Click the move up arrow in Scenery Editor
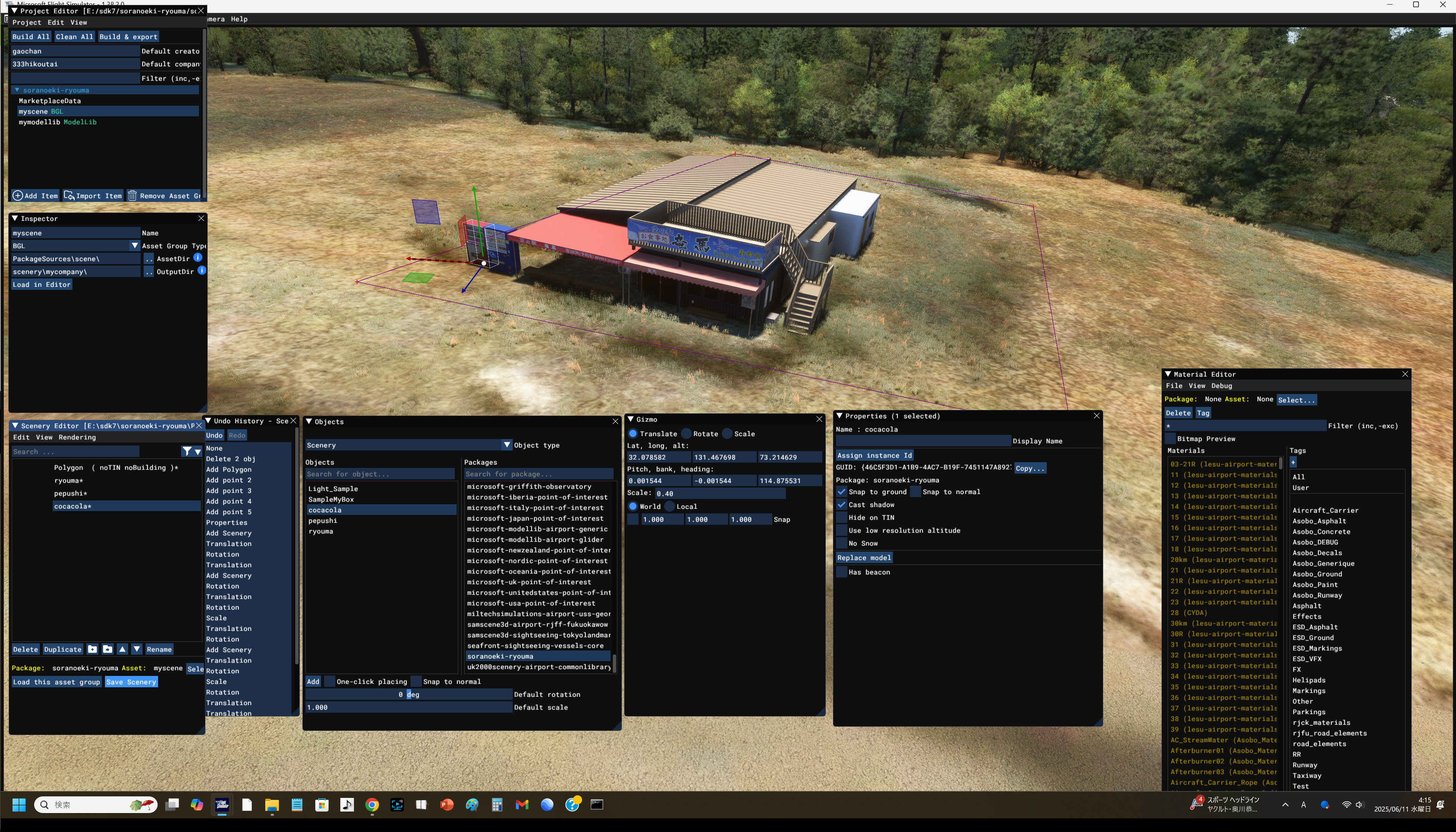This screenshot has height=832, width=1456. pyautogui.click(x=122, y=649)
